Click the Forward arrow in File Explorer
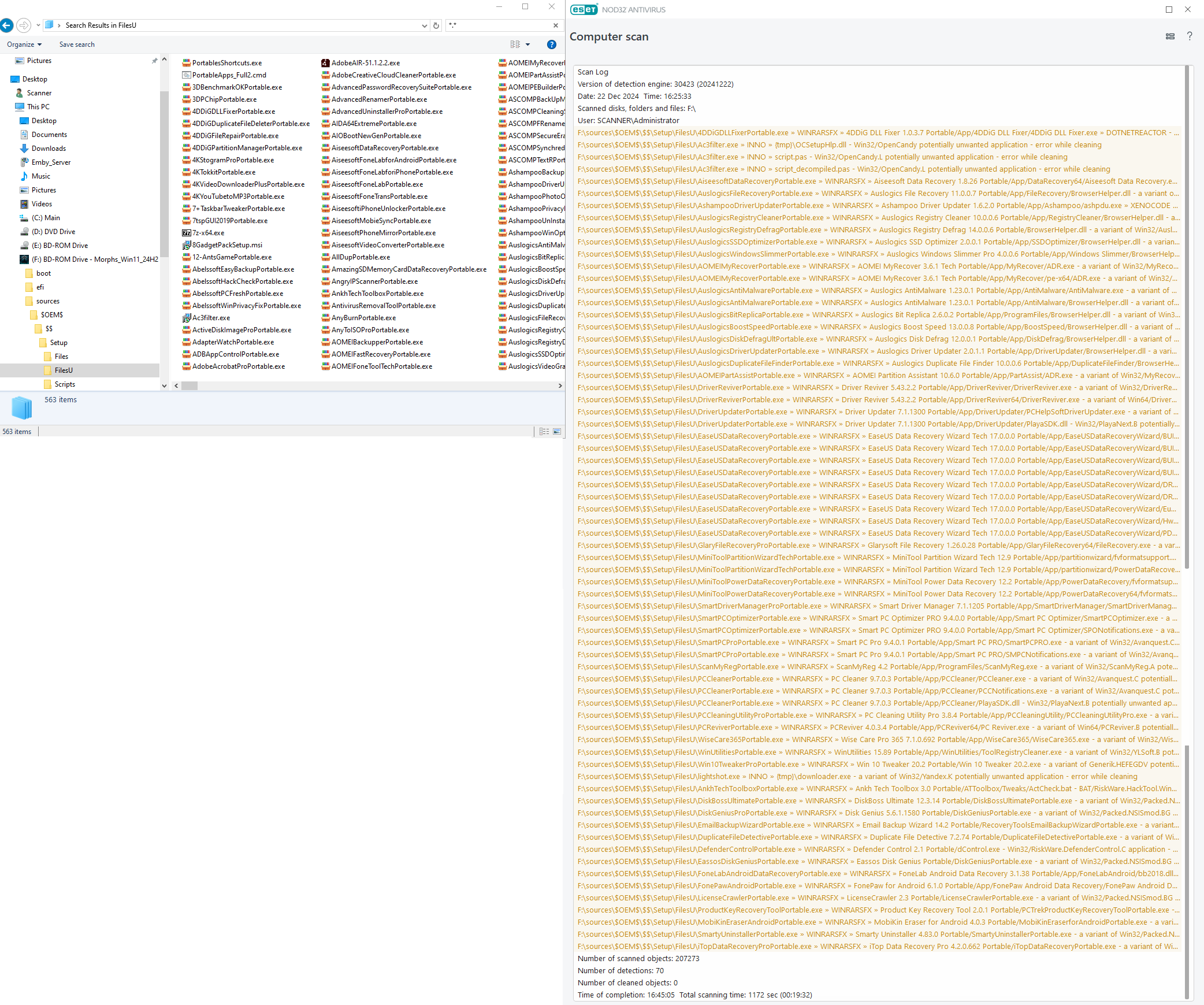Viewport: 1204px width, 1005px height. [24, 25]
